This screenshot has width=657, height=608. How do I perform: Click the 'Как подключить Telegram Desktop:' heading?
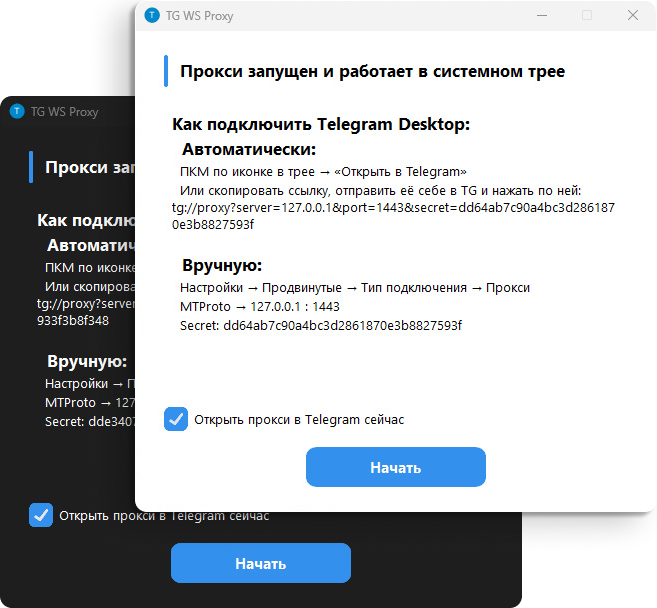point(321,124)
